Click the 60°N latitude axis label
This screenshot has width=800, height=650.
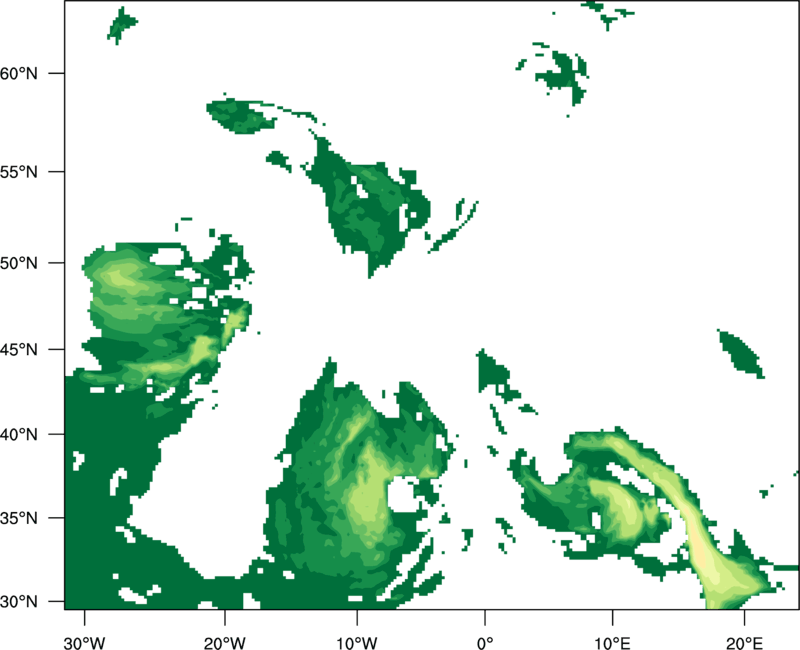(x=19, y=73)
